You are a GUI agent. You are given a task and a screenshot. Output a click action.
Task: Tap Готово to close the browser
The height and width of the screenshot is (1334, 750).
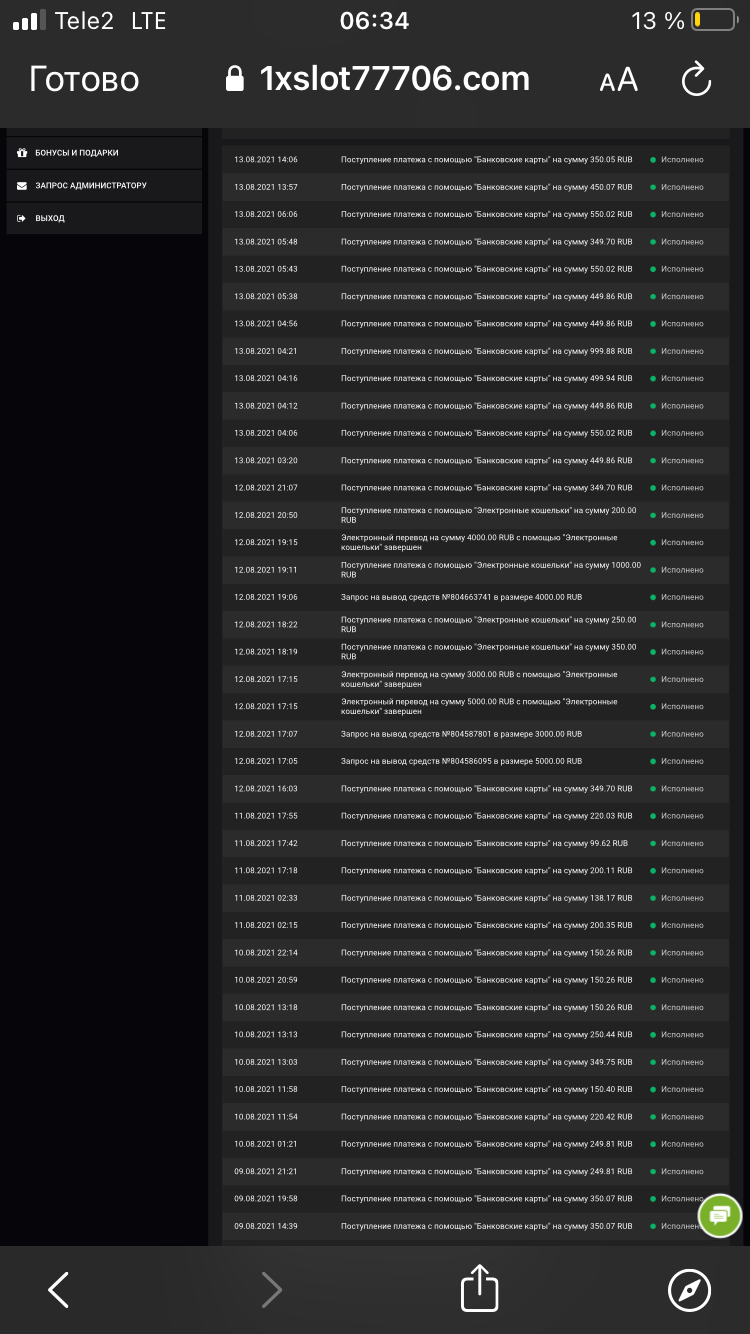click(84, 79)
